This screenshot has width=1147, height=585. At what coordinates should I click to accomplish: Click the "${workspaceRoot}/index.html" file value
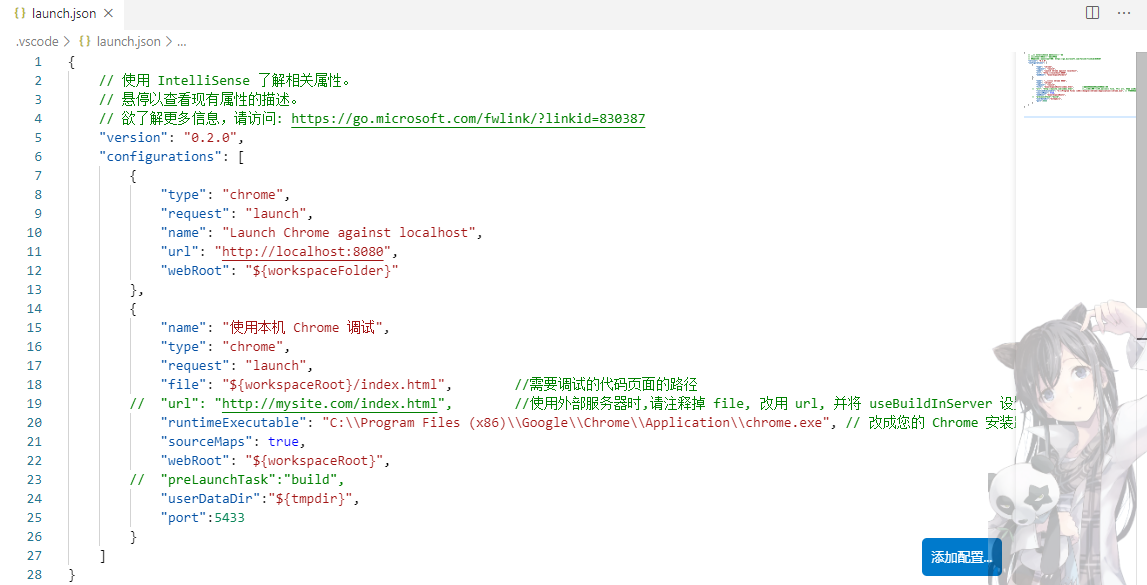pos(334,385)
